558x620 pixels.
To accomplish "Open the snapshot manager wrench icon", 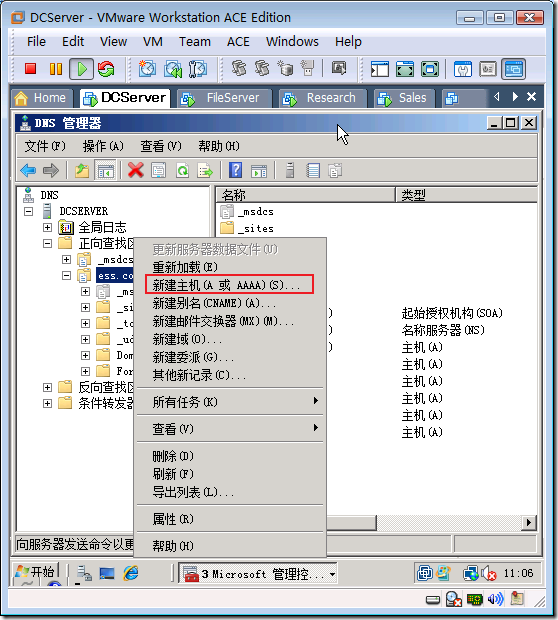I will pyautogui.click(x=197, y=69).
